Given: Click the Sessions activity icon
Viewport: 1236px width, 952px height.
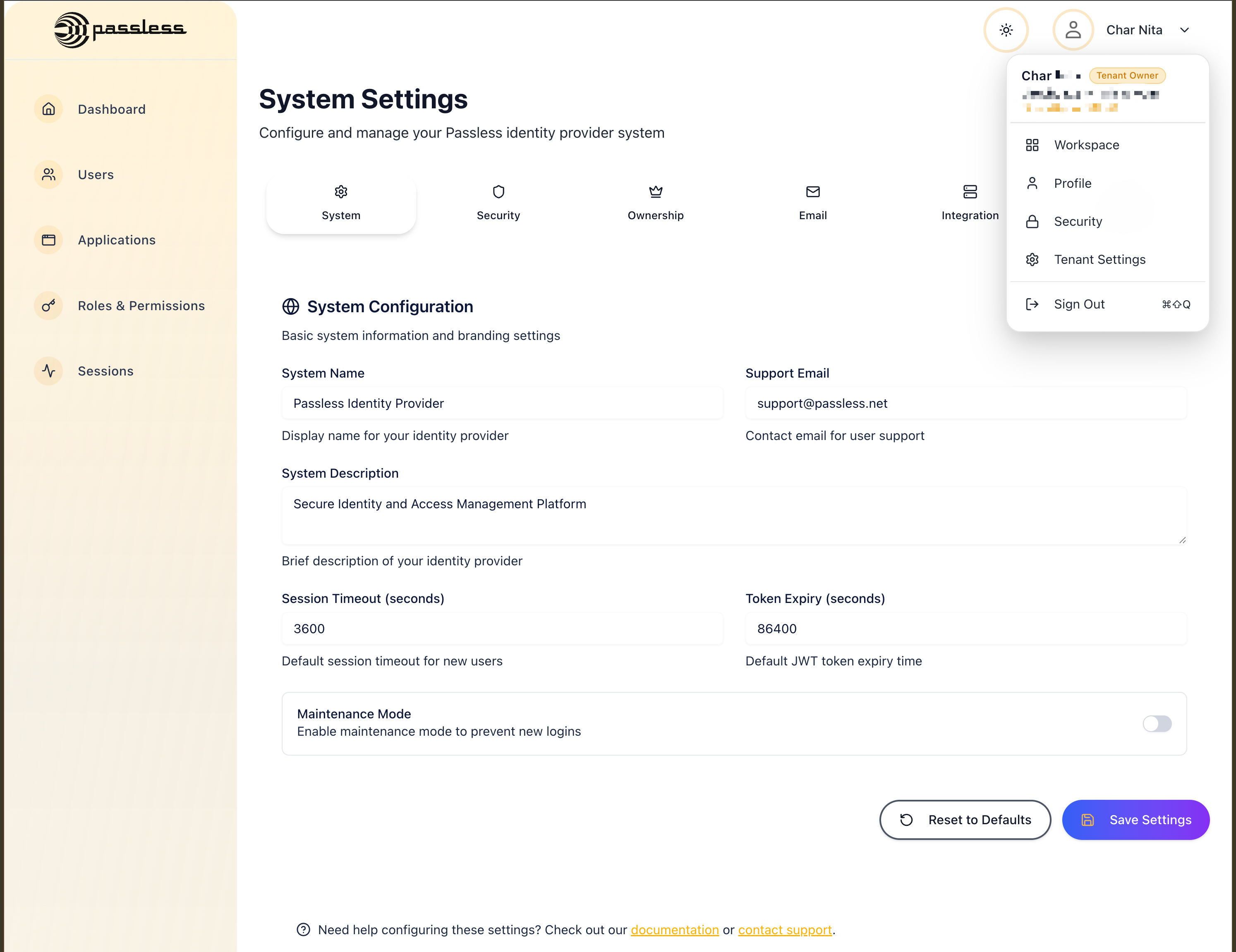Looking at the screenshot, I should point(49,371).
